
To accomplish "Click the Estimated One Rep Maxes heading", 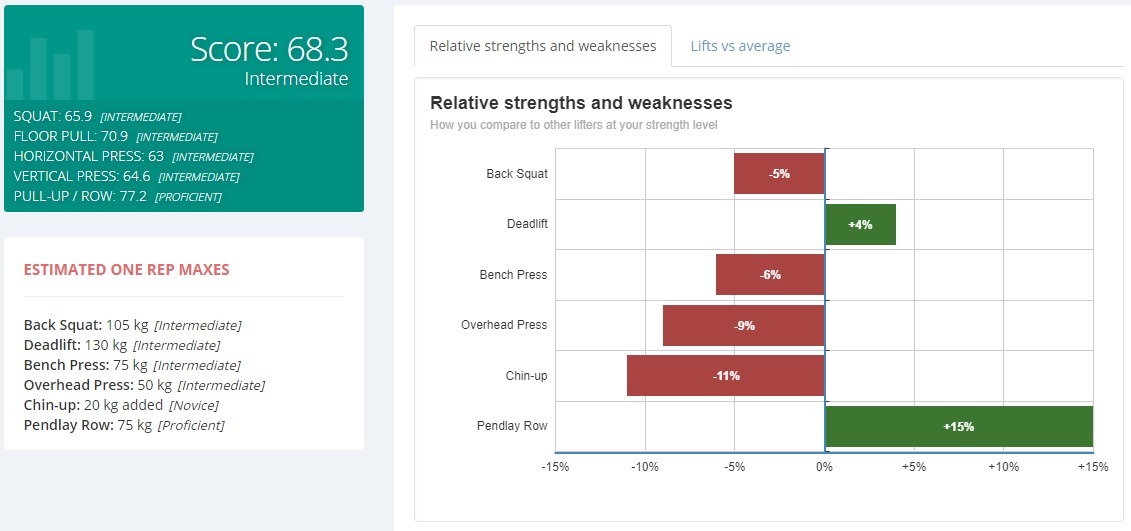I will coord(126,269).
